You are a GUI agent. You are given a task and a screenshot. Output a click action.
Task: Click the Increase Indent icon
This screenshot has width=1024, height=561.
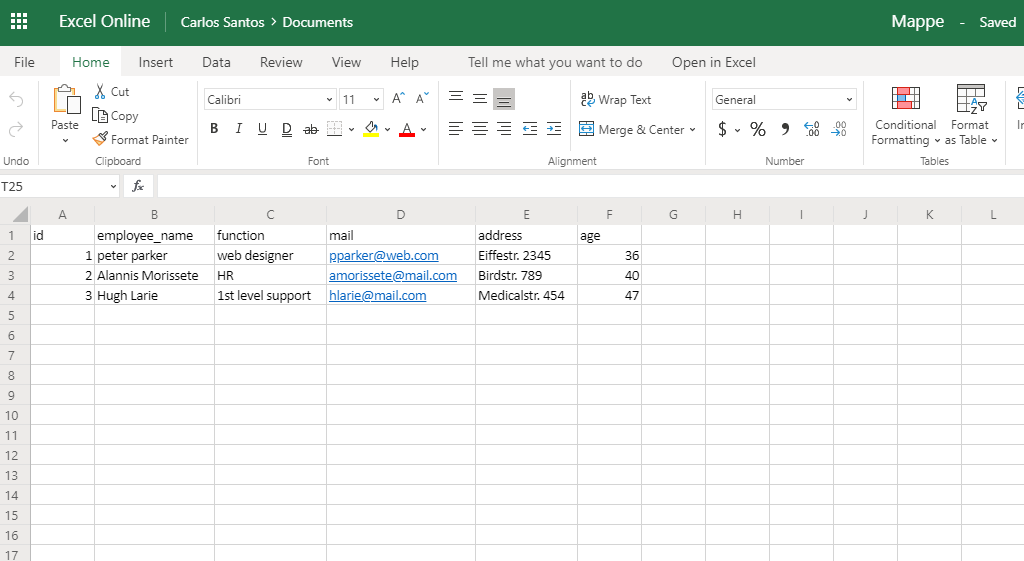point(553,129)
